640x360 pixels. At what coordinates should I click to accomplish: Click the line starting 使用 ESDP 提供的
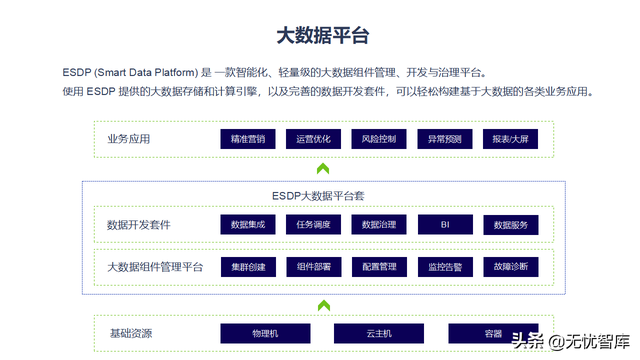tap(328, 91)
